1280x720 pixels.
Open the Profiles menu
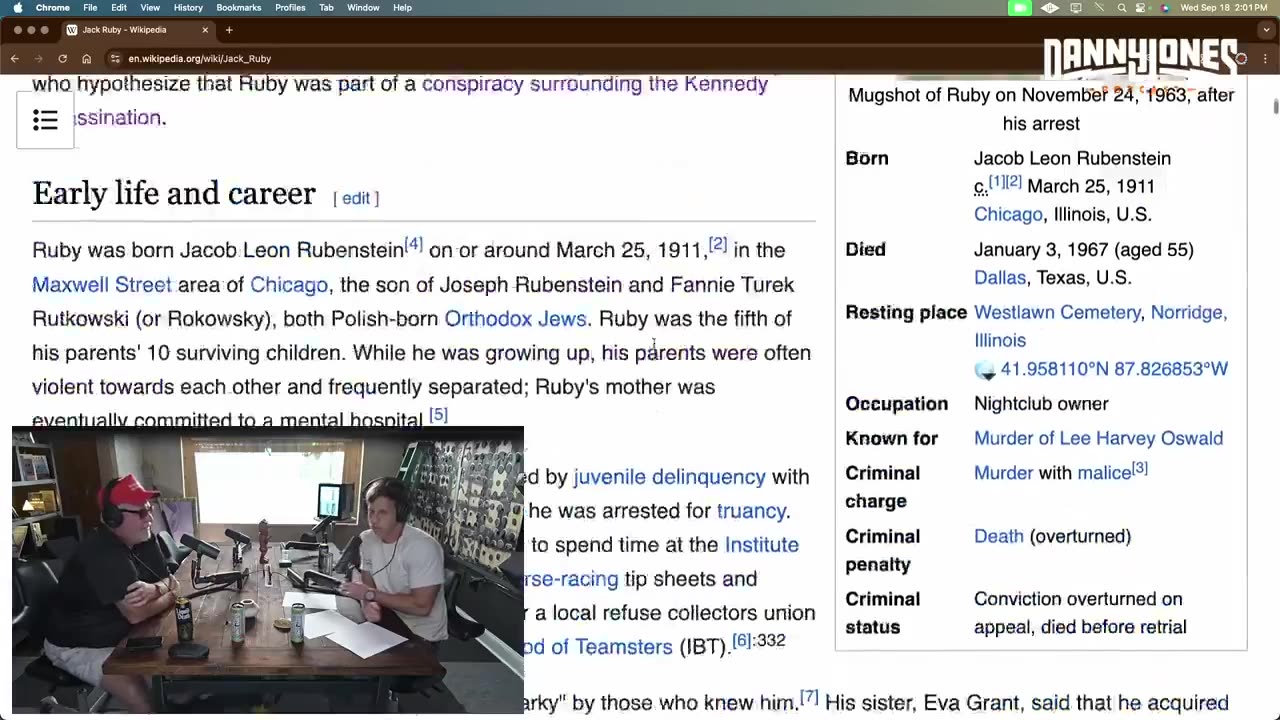(290, 7)
